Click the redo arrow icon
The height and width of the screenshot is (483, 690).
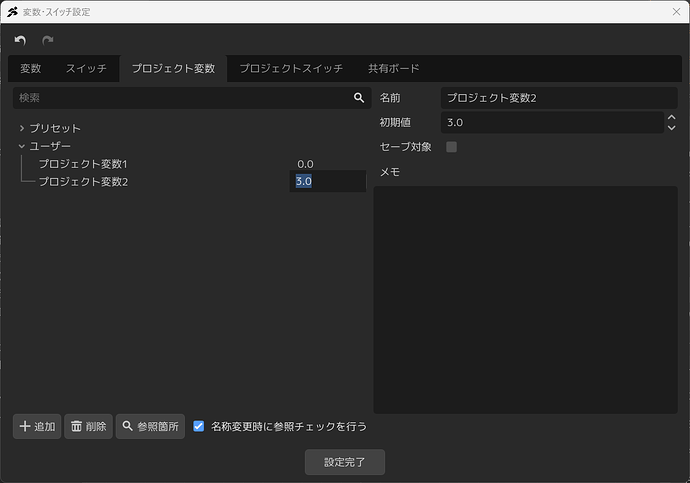(48, 40)
